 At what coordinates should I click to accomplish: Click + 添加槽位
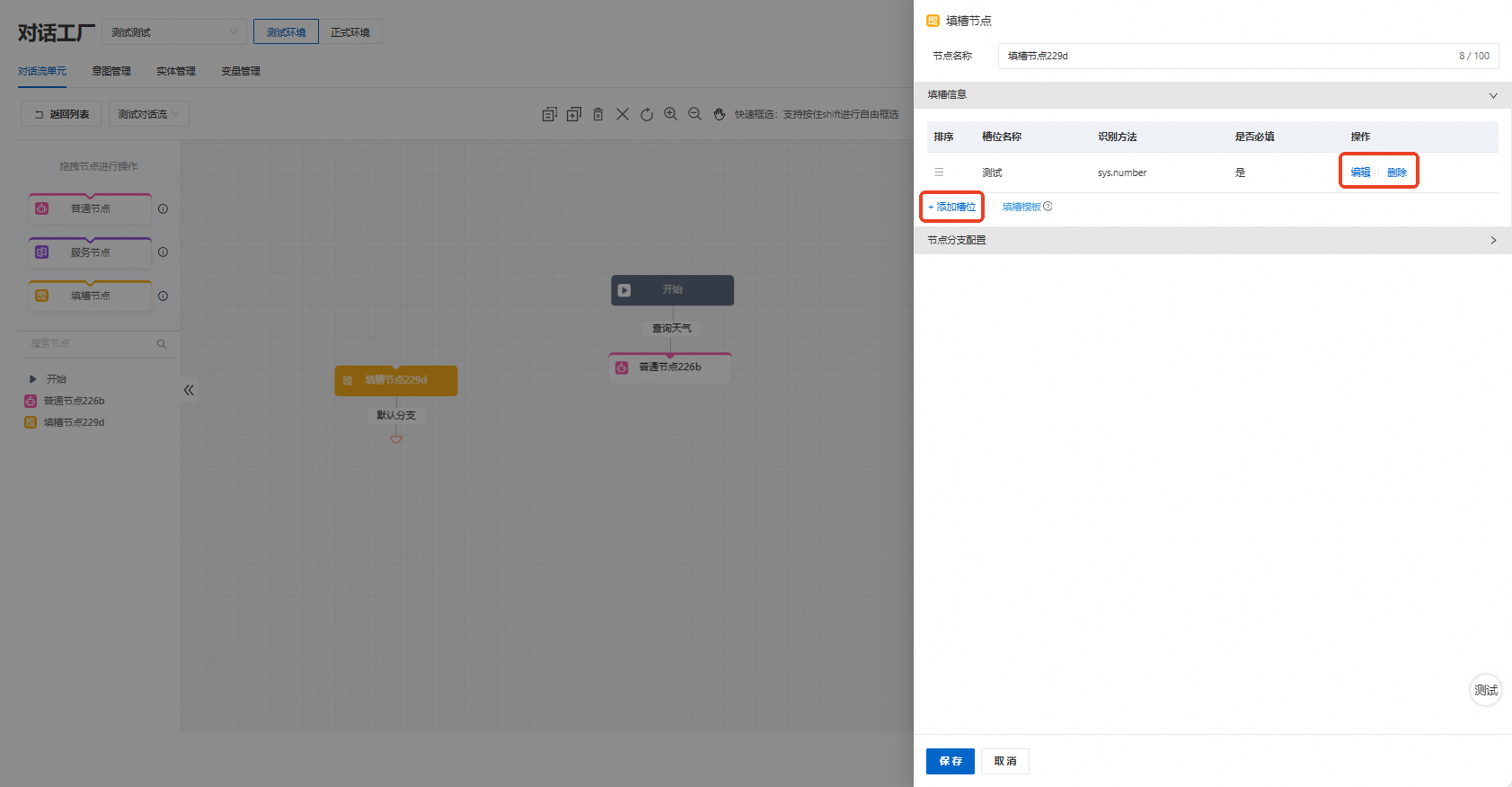tap(952, 207)
